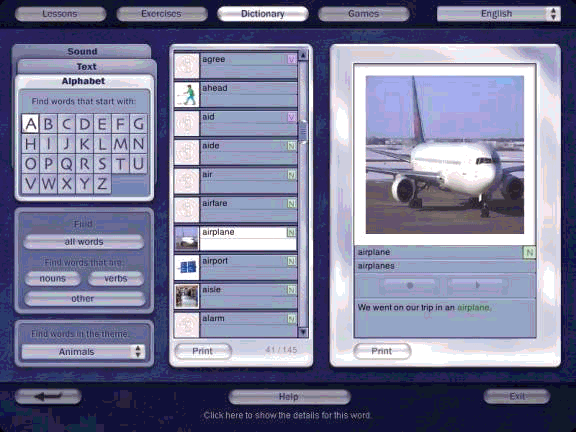Click the record button in the word detail panel
Screen dimensions: 577x433
[410, 285]
